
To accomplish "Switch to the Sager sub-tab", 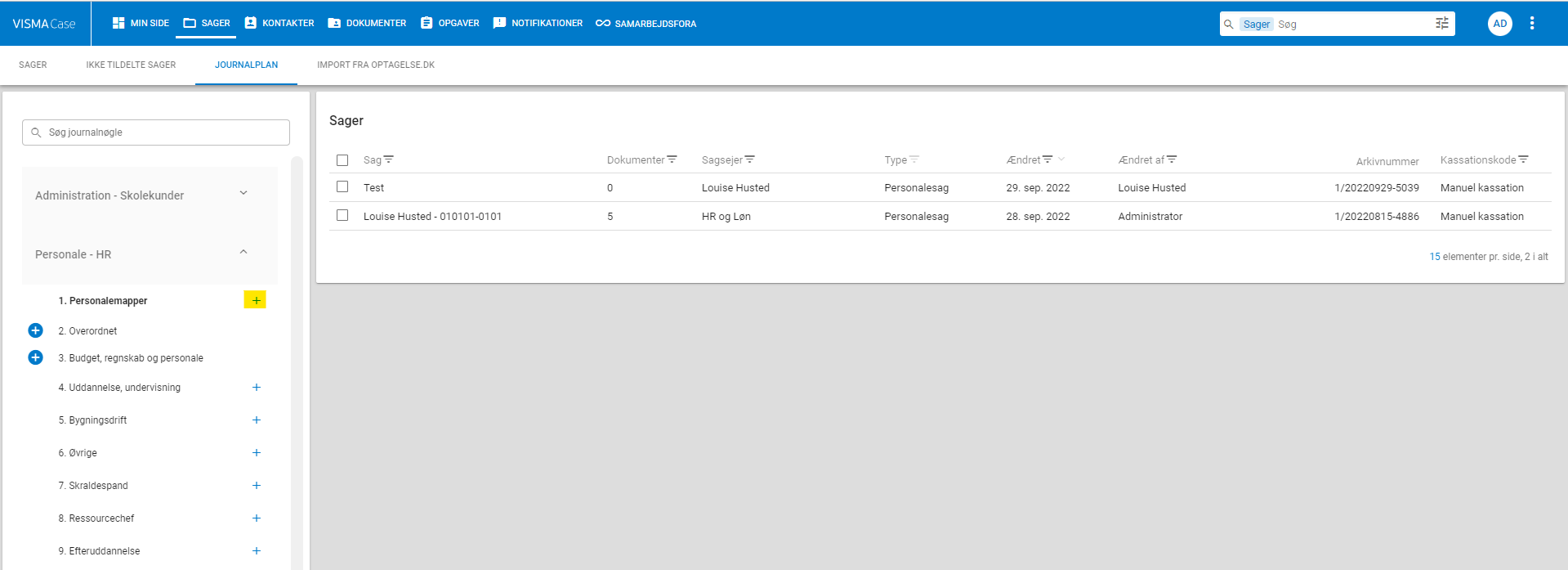I will (33, 65).
